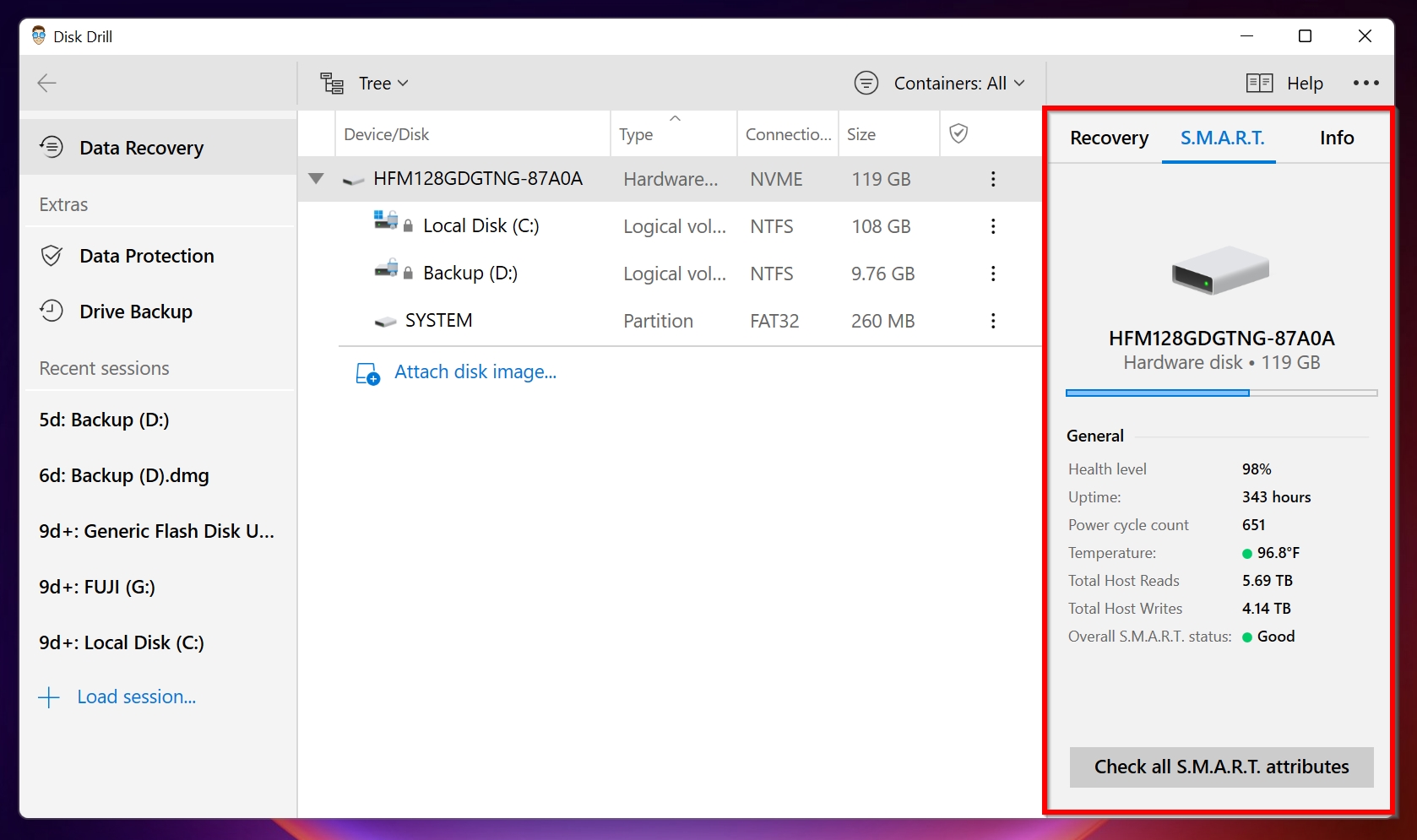Click the FAT32 cell in SYSTEM row

pyautogui.click(x=774, y=321)
